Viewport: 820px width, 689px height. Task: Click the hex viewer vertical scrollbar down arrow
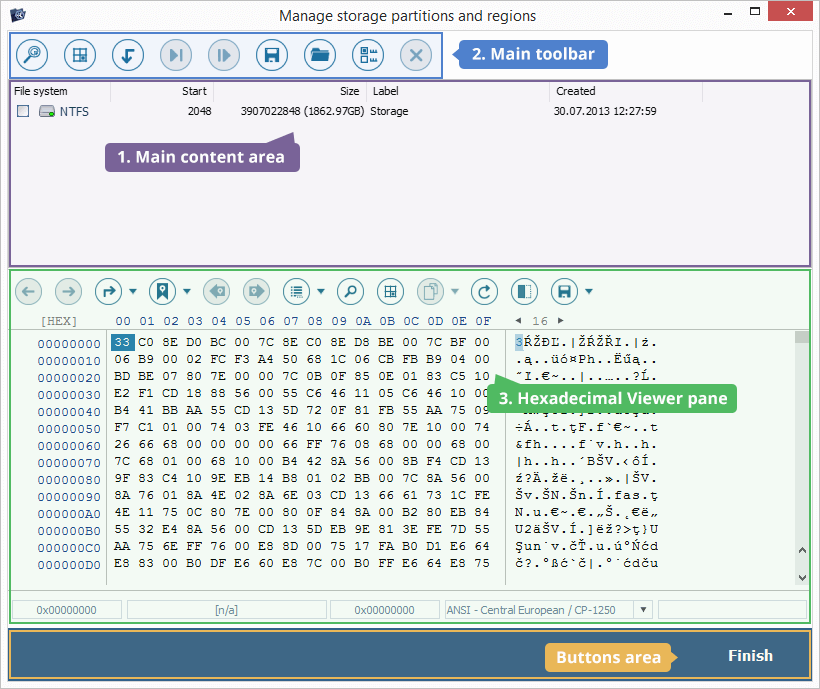802,577
